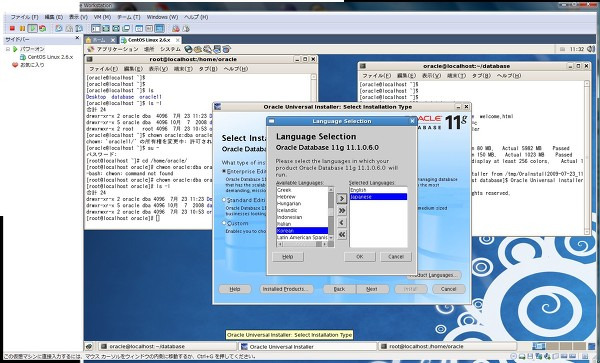Select Japanese in Selected Languages list

click(378, 197)
